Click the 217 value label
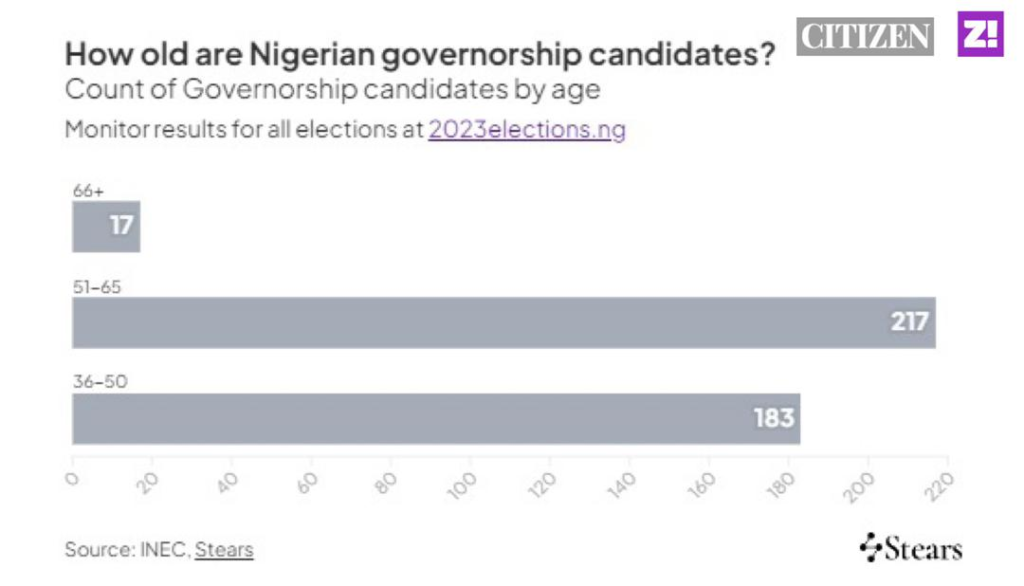Image resolution: width=1024 pixels, height=586 pixels. click(910, 322)
